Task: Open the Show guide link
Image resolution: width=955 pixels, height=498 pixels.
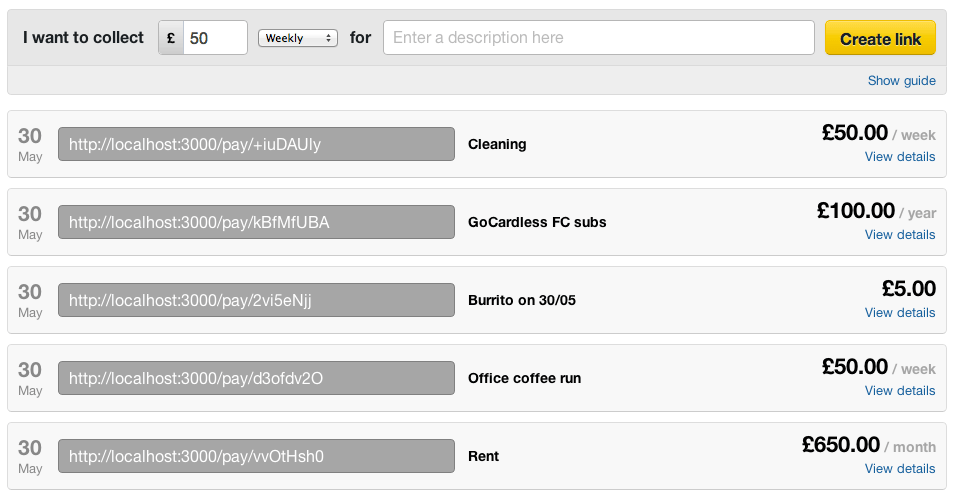Action: point(901,80)
